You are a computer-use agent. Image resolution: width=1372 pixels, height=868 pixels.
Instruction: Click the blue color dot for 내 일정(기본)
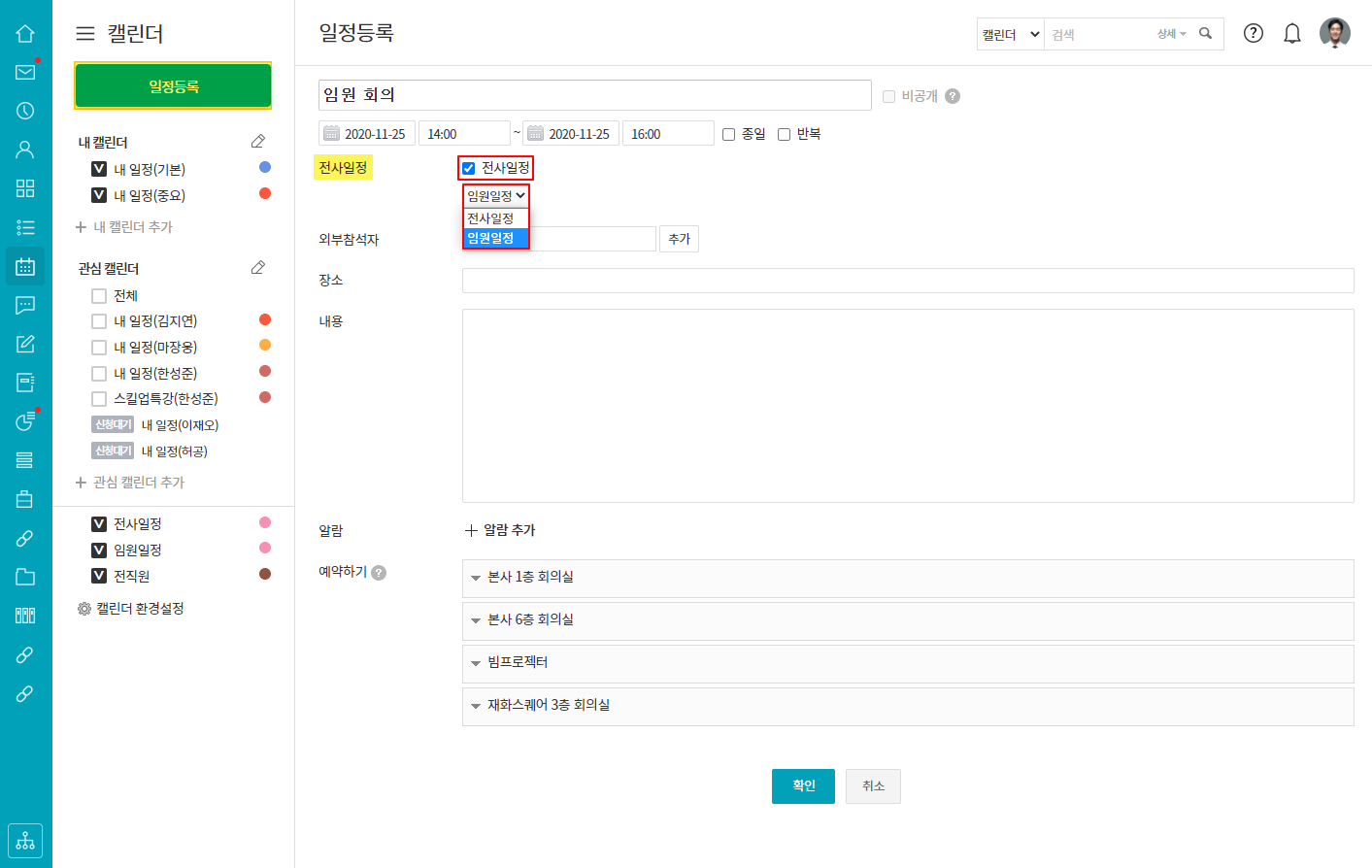click(265, 168)
